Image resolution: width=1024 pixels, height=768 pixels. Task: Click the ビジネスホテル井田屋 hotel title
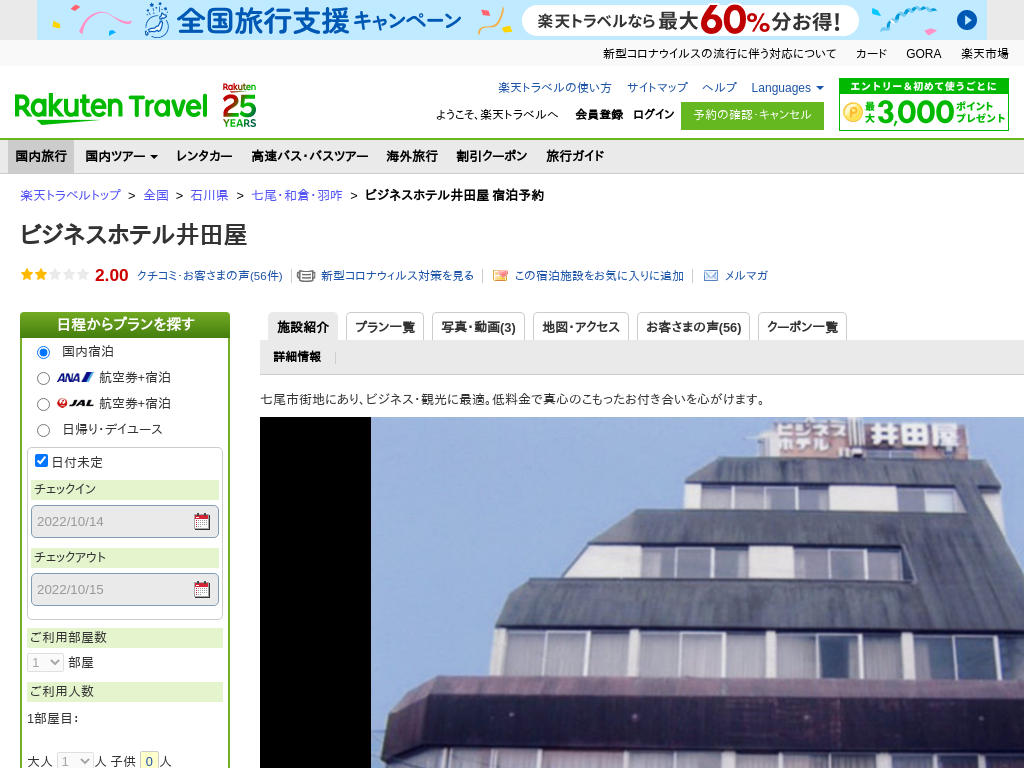pyautogui.click(x=133, y=235)
